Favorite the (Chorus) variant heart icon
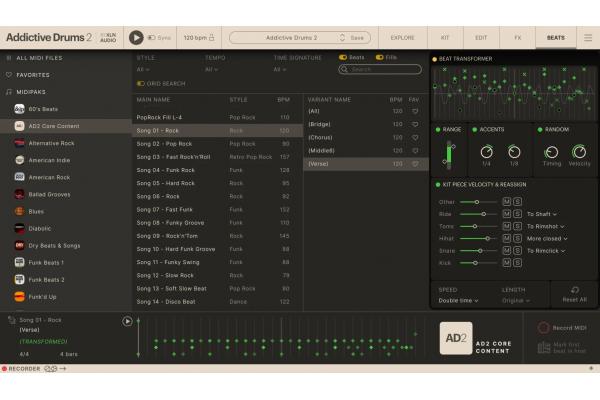This screenshot has height=400, width=600. tap(415, 137)
